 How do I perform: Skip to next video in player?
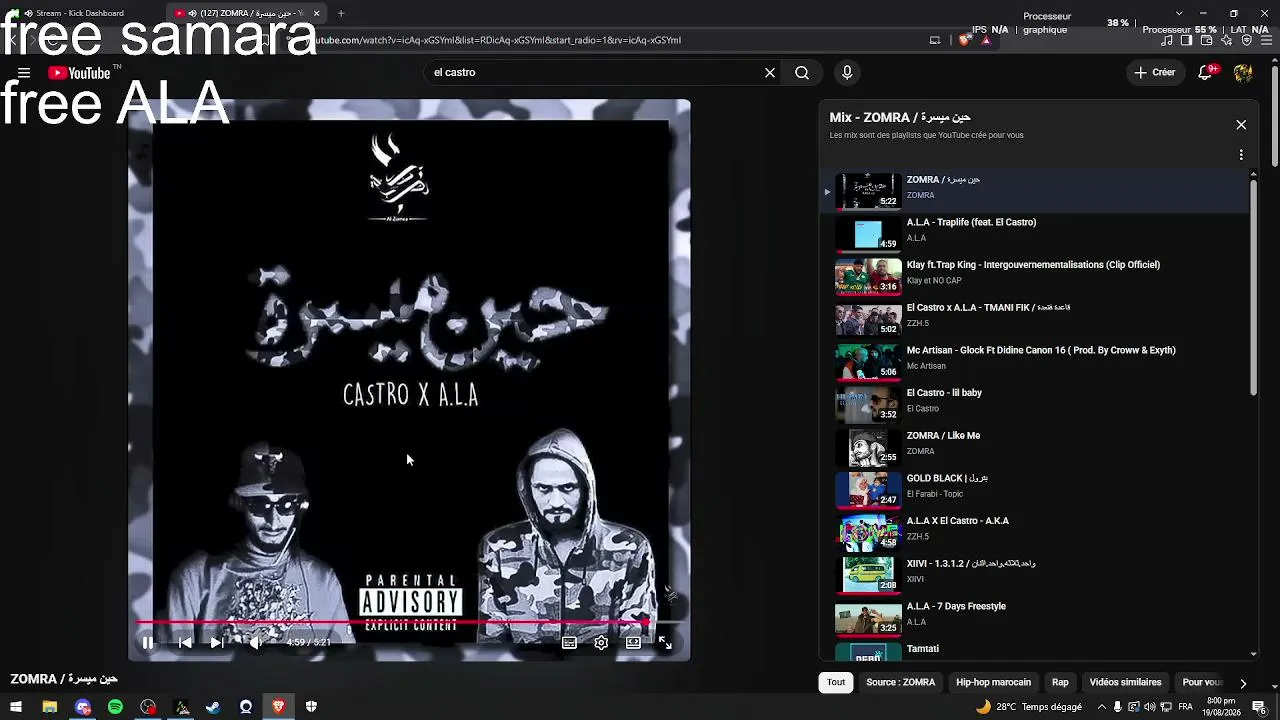pos(217,643)
